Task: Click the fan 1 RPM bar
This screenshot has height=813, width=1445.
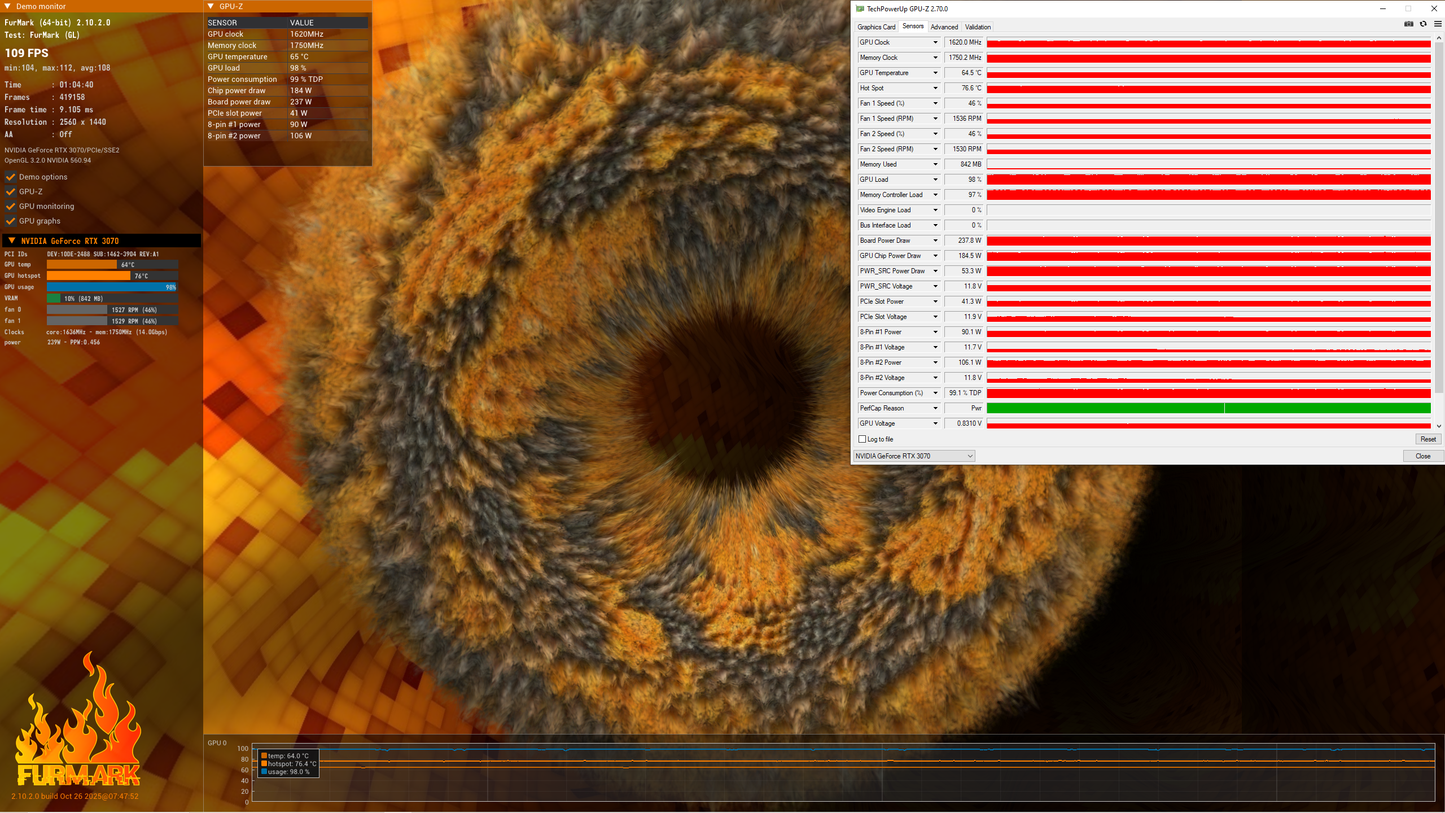Action: pos(112,321)
